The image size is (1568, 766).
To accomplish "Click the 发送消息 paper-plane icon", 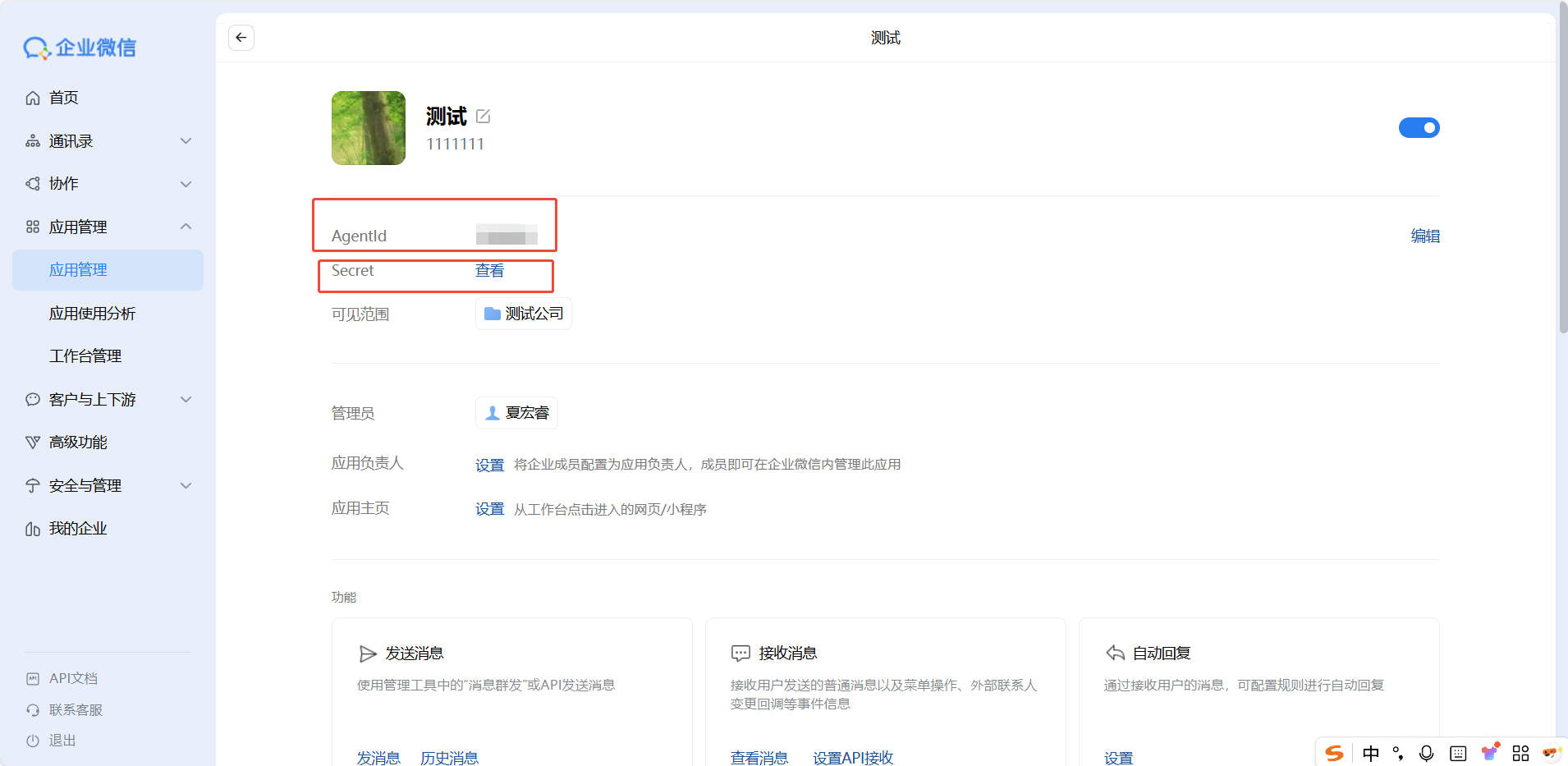I will (x=368, y=654).
